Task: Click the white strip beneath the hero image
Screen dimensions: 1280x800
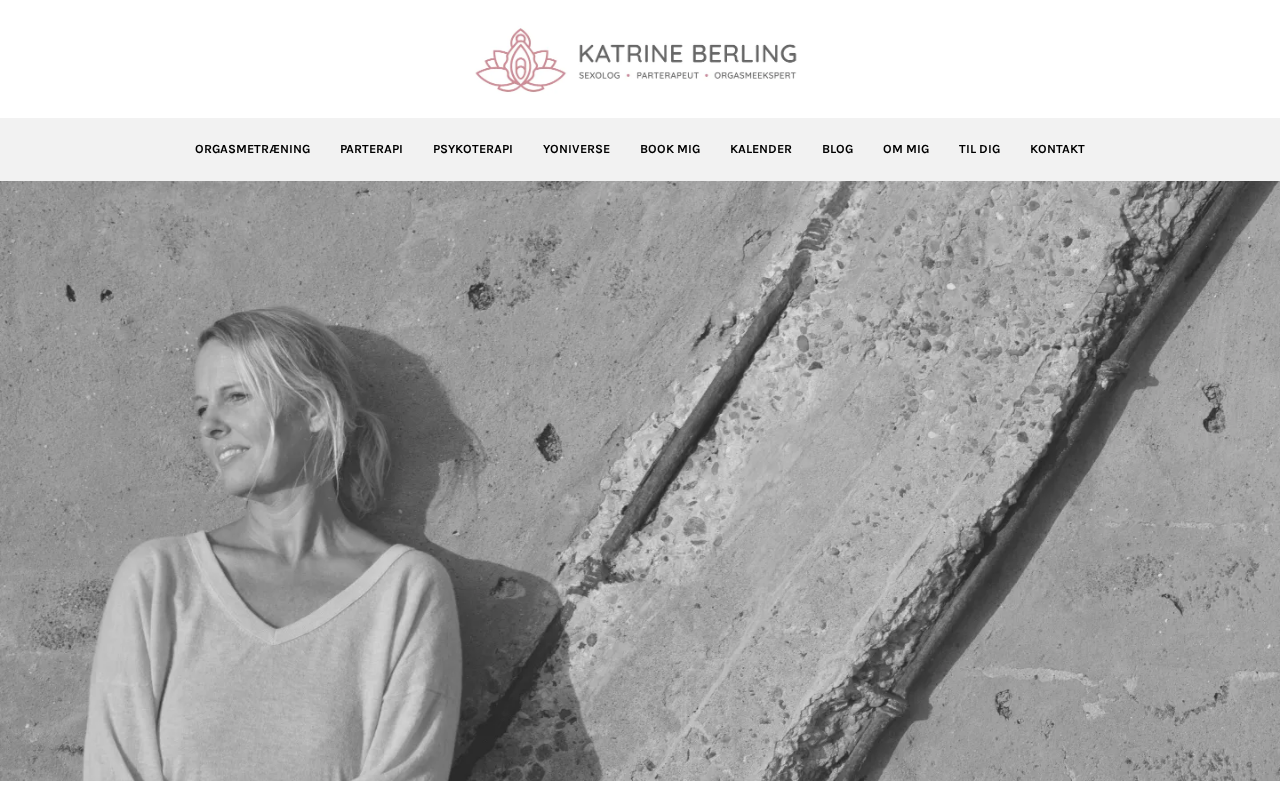Action: tap(640, 790)
